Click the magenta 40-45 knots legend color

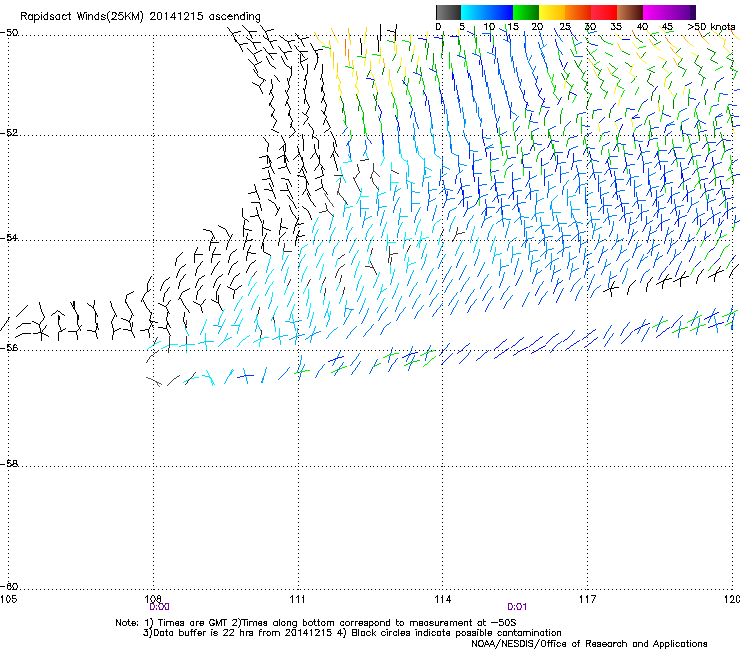(x=656, y=12)
